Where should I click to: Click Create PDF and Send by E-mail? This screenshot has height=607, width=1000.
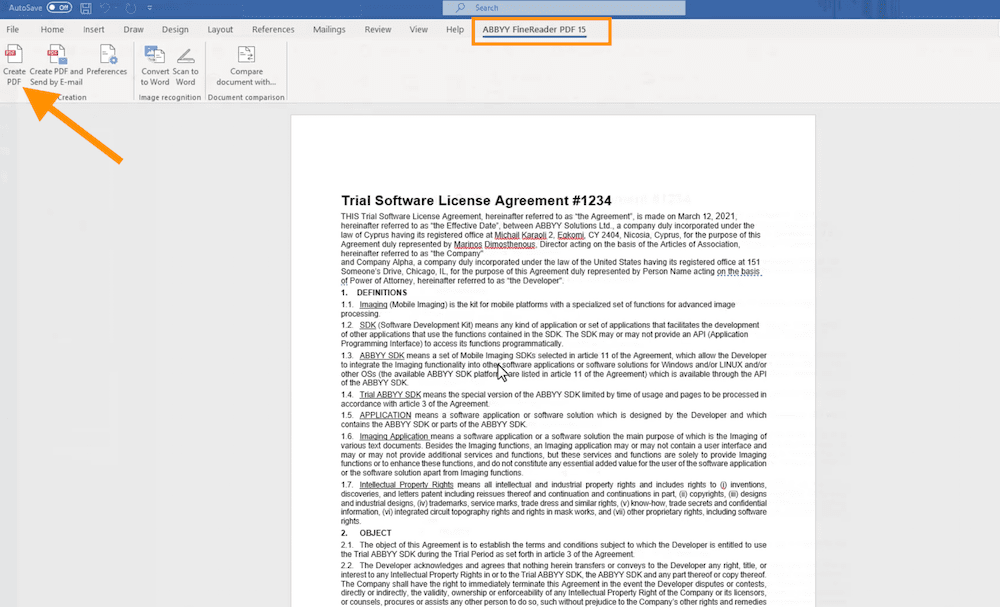(x=56, y=65)
